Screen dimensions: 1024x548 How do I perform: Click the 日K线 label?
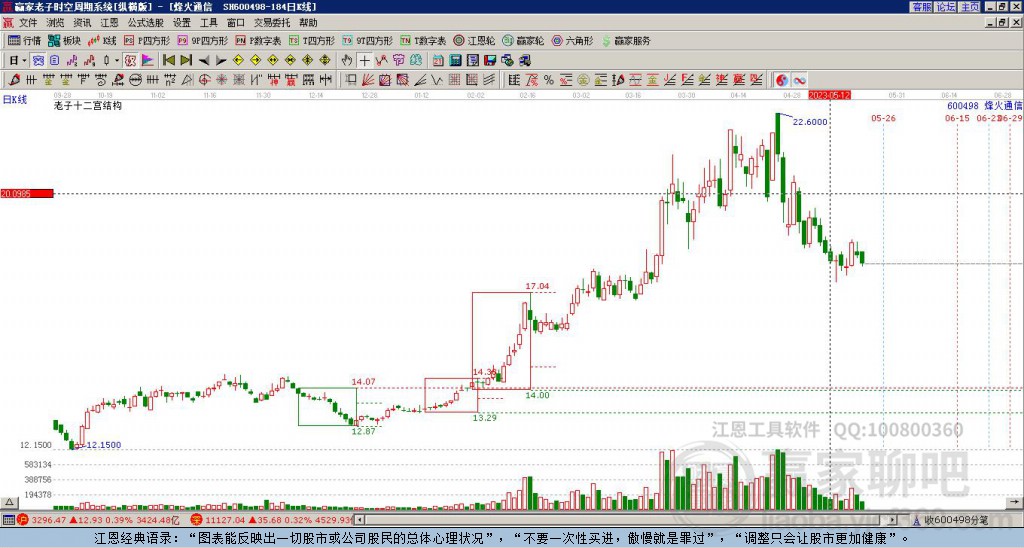[x=14, y=99]
